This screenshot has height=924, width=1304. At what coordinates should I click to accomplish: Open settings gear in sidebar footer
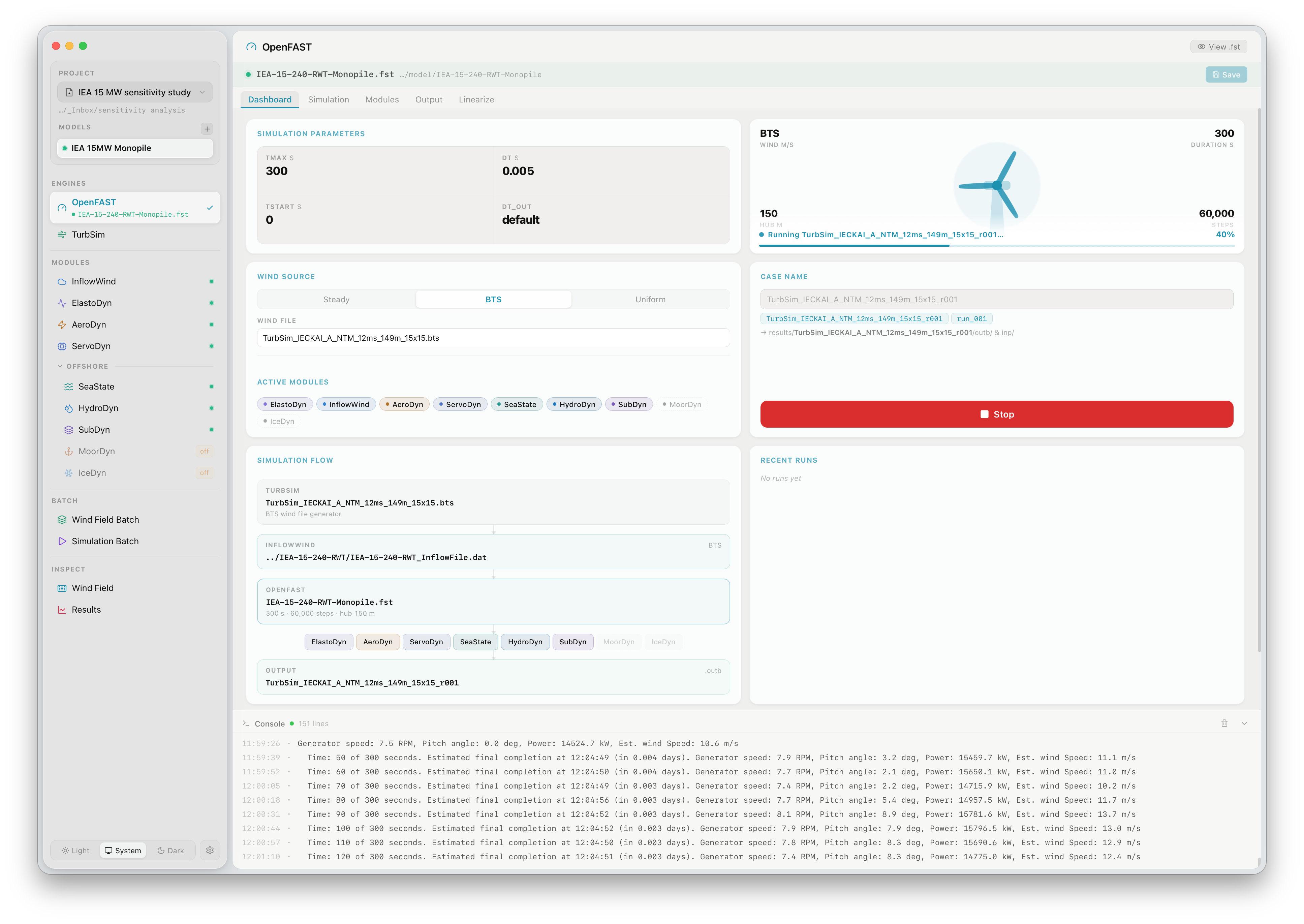(x=210, y=851)
